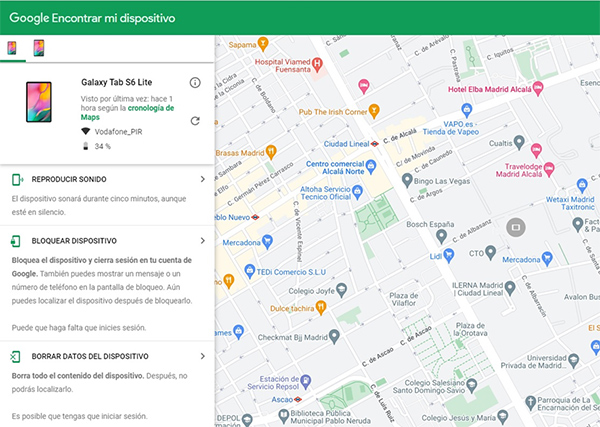Click the gray device location marker on map
Viewport: 600px width, 427px height.
point(516,227)
